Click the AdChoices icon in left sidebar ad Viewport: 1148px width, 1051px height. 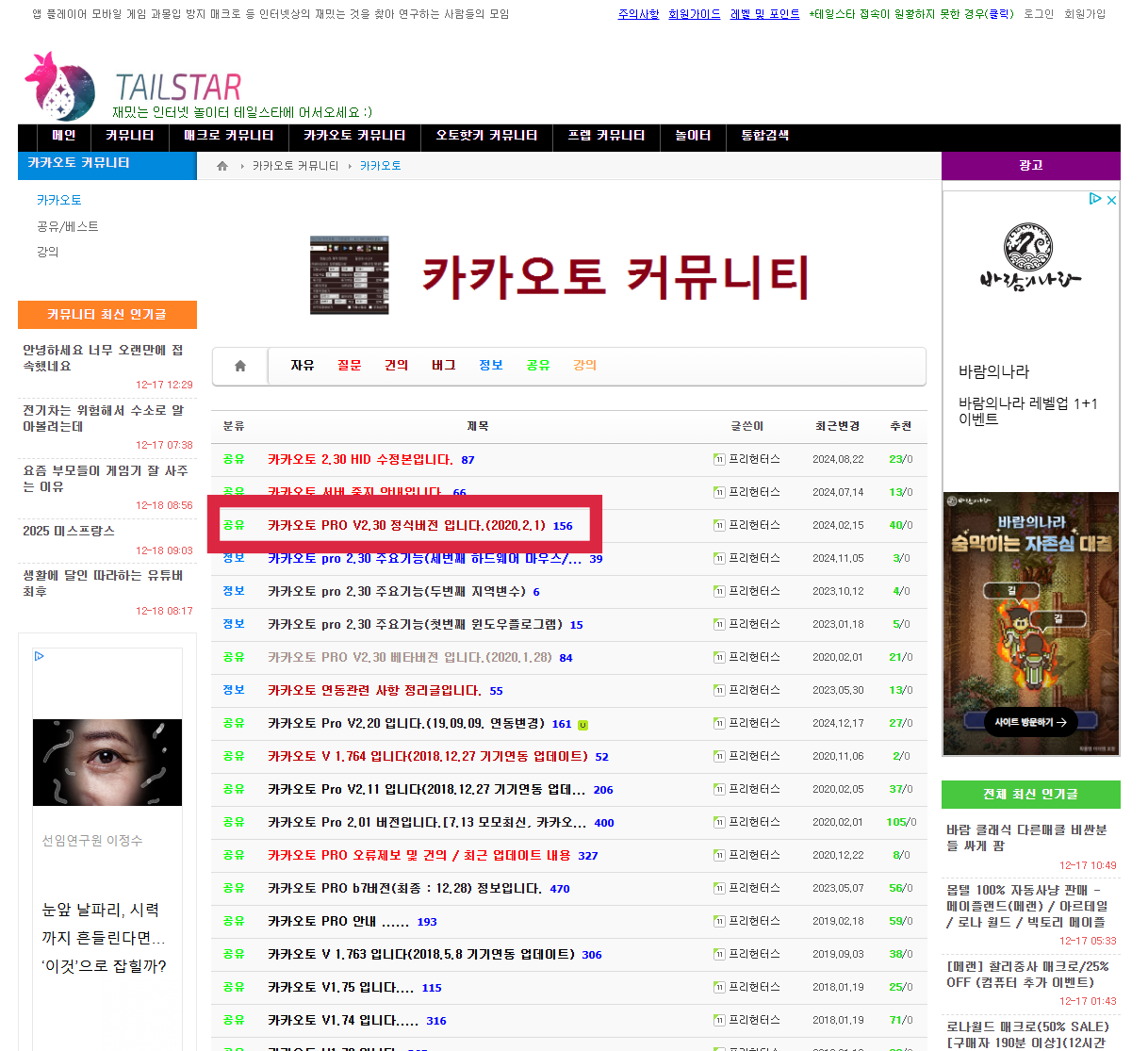(x=39, y=656)
